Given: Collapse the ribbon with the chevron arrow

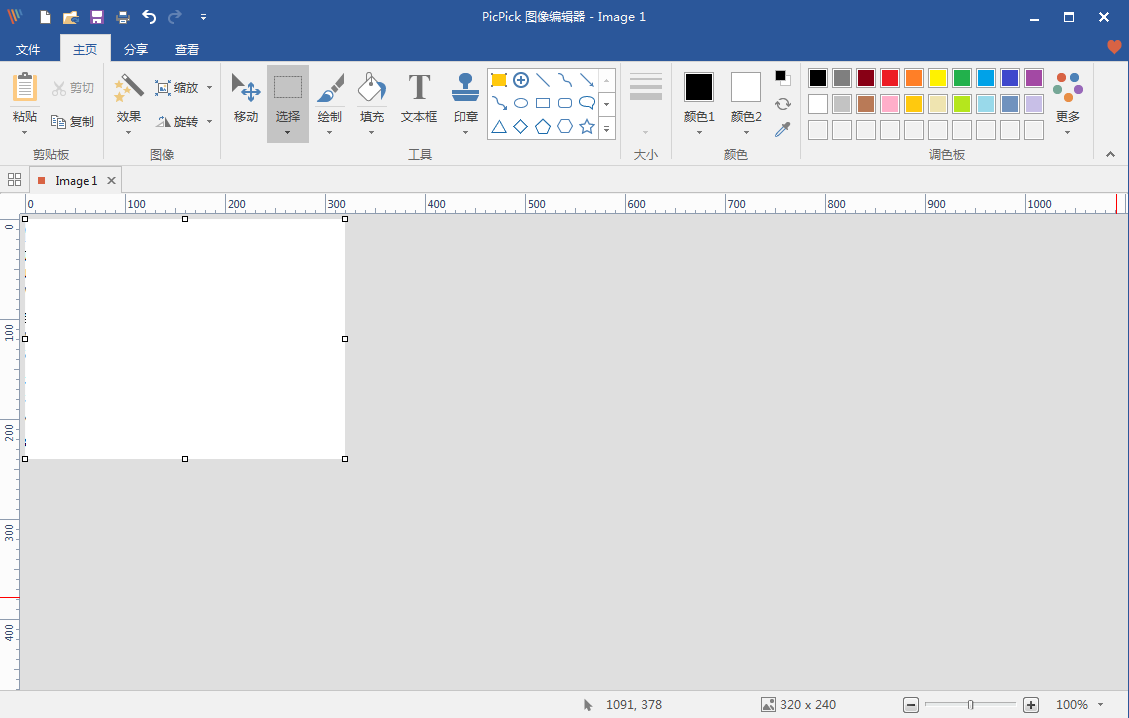Looking at the screenshot, I should pos(1110,154).
